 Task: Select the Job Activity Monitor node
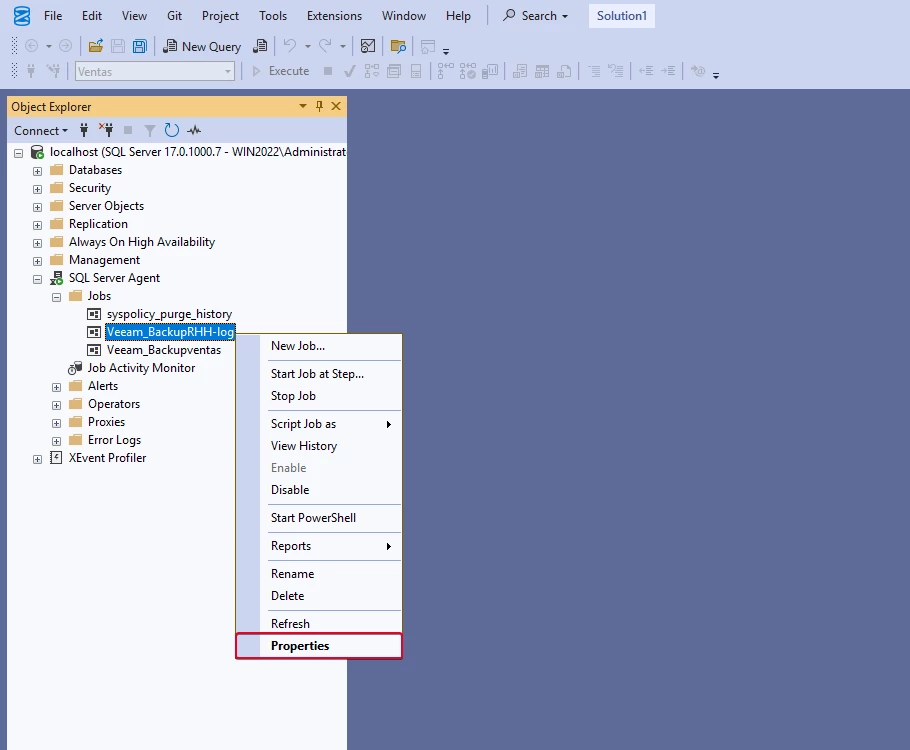click(141, 368)
